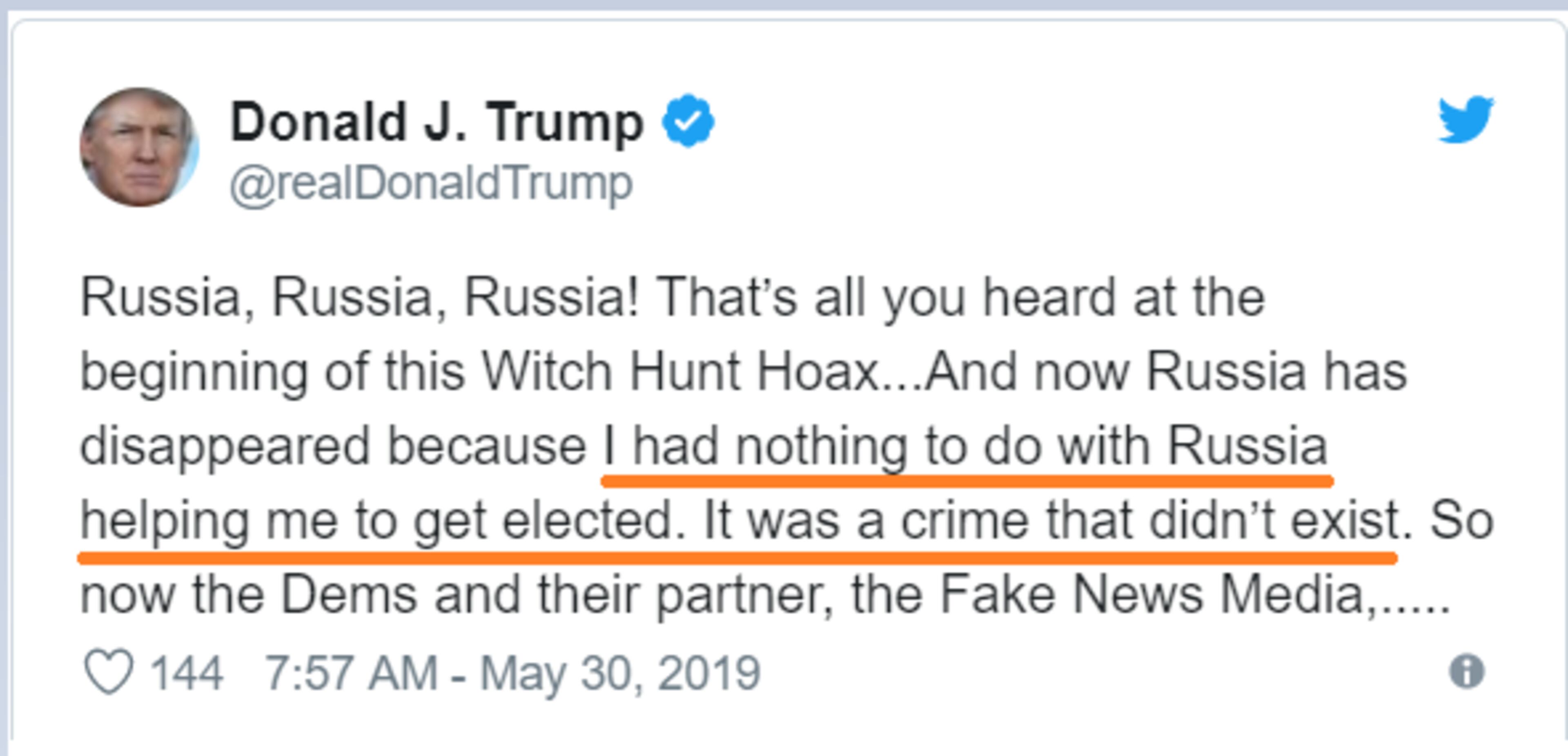Click the underlined "I had nothing to do with Russia"
1568x756 pixels.
coord(965,446)
